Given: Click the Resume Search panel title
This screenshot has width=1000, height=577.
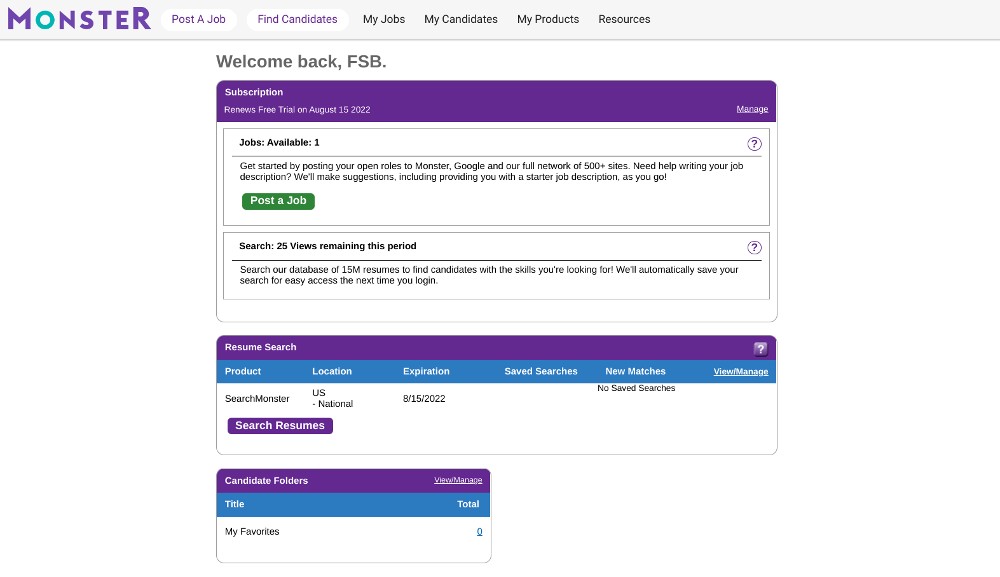Looking at the screenshot, I should [260, 347].
